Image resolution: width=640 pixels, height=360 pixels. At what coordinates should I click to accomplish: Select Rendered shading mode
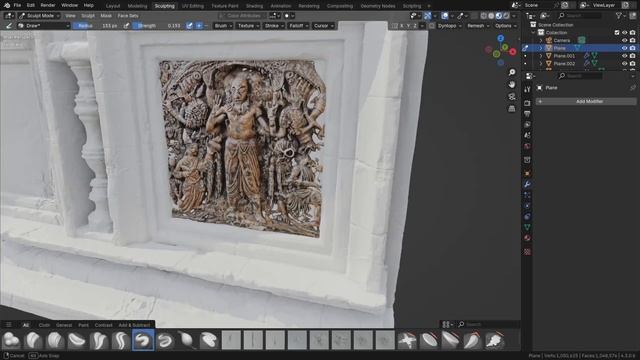[507, 16]
